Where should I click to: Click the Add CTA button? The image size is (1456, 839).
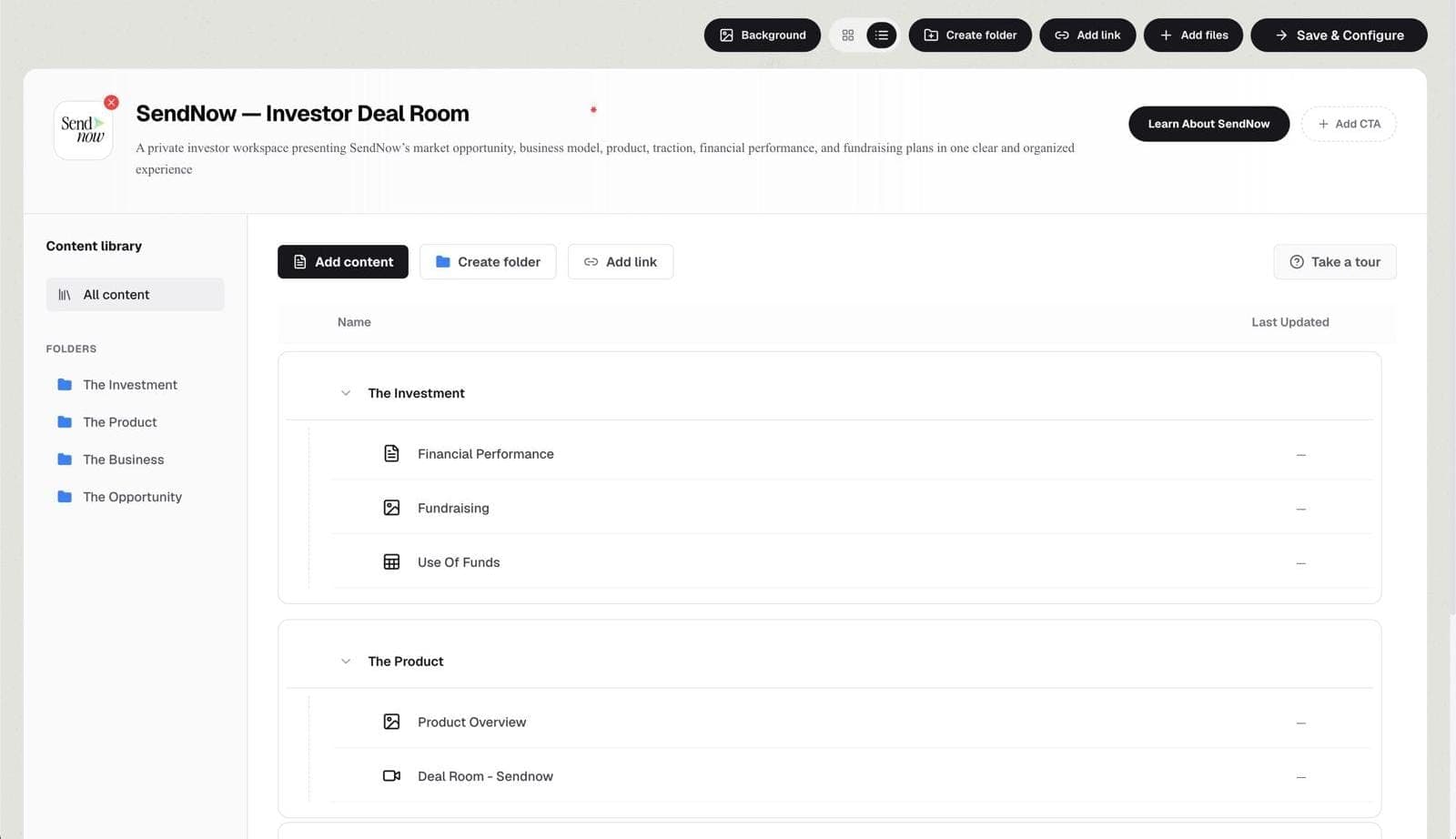(1349, 124)
